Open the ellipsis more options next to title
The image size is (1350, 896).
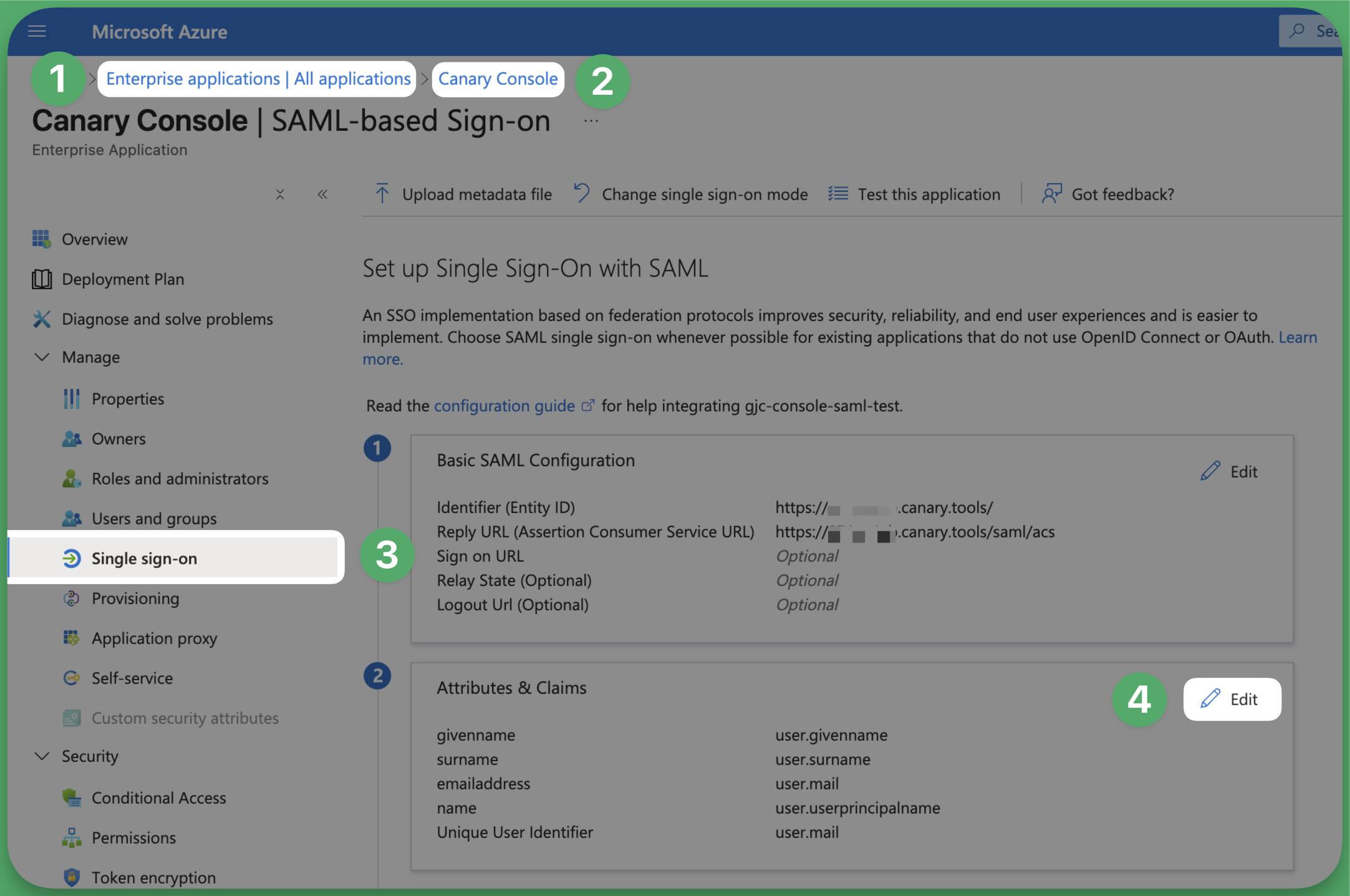591,121
